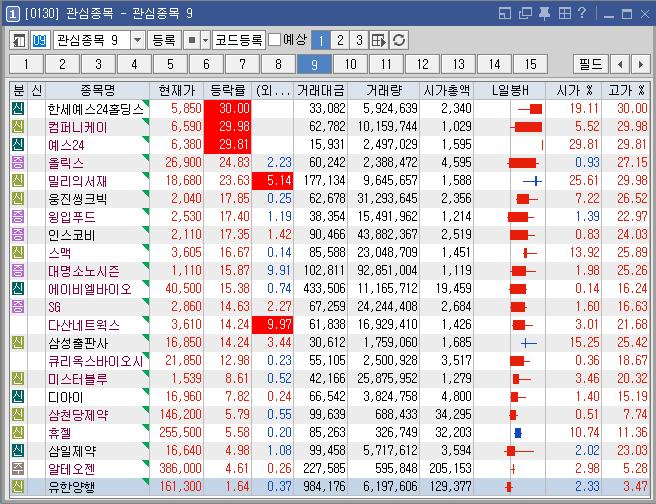Click the 코드등록 button

tap(238, 41)
